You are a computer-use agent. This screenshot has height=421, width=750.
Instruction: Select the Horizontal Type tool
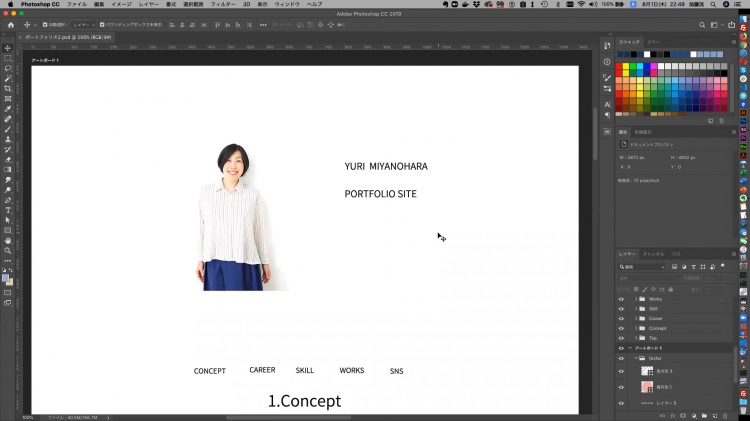(8, 210)
